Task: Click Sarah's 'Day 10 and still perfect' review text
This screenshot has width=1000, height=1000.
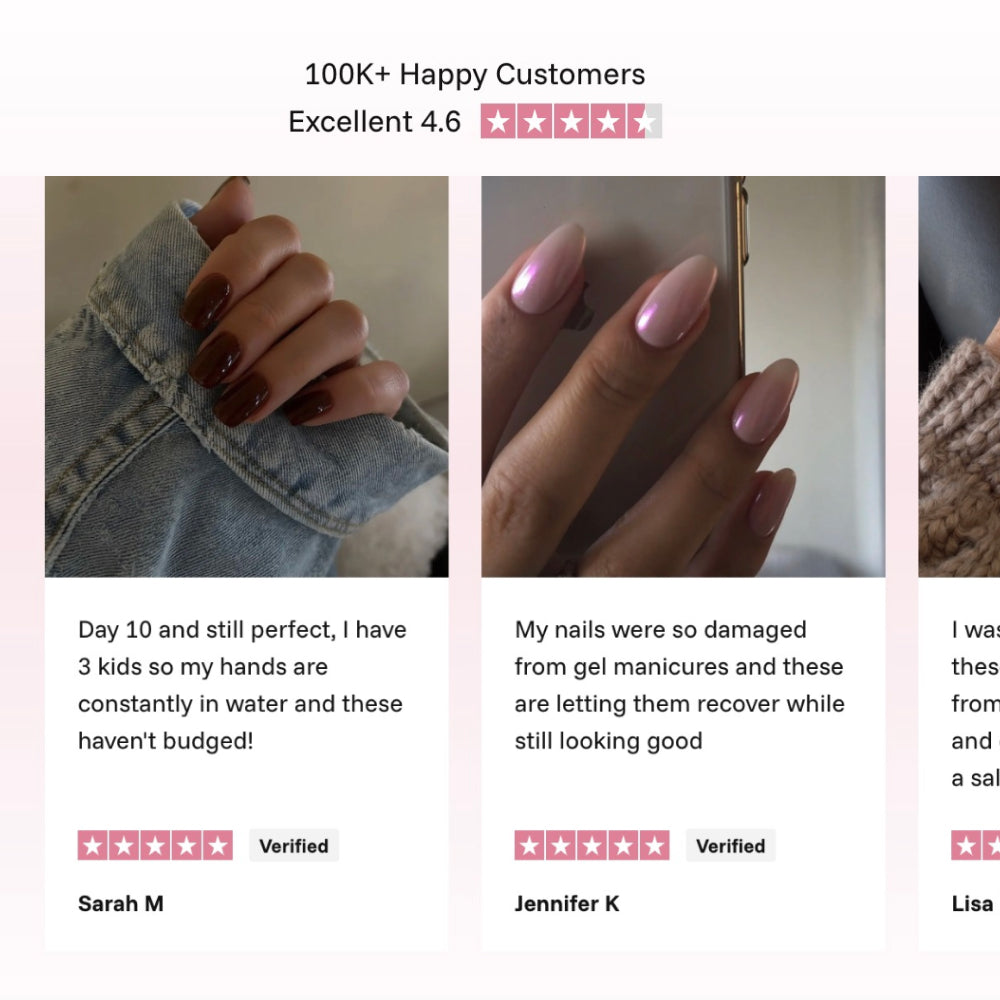Action: (242, 685)
